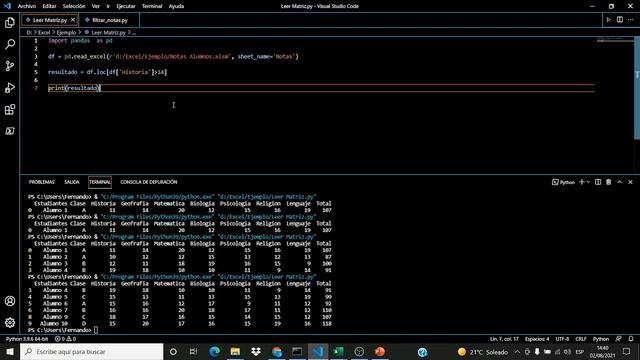Click the taskbar search box
640x360 pixels.
pos(92,351)
